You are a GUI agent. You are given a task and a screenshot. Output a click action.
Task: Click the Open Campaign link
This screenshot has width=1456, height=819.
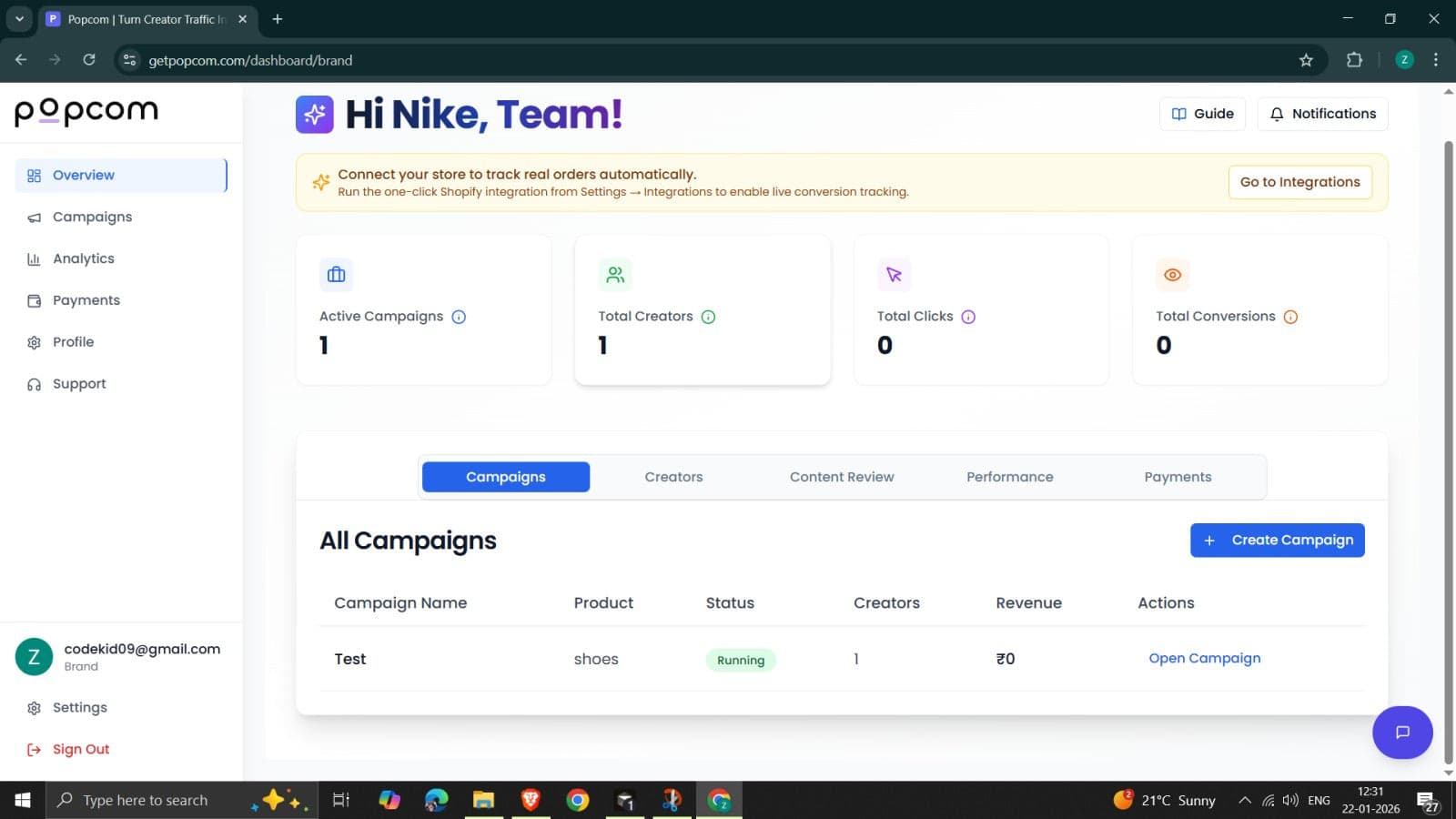(x=1205, y=658)
